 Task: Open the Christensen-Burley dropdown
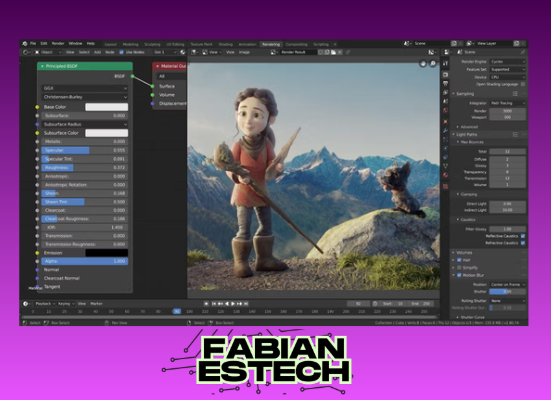85,97
